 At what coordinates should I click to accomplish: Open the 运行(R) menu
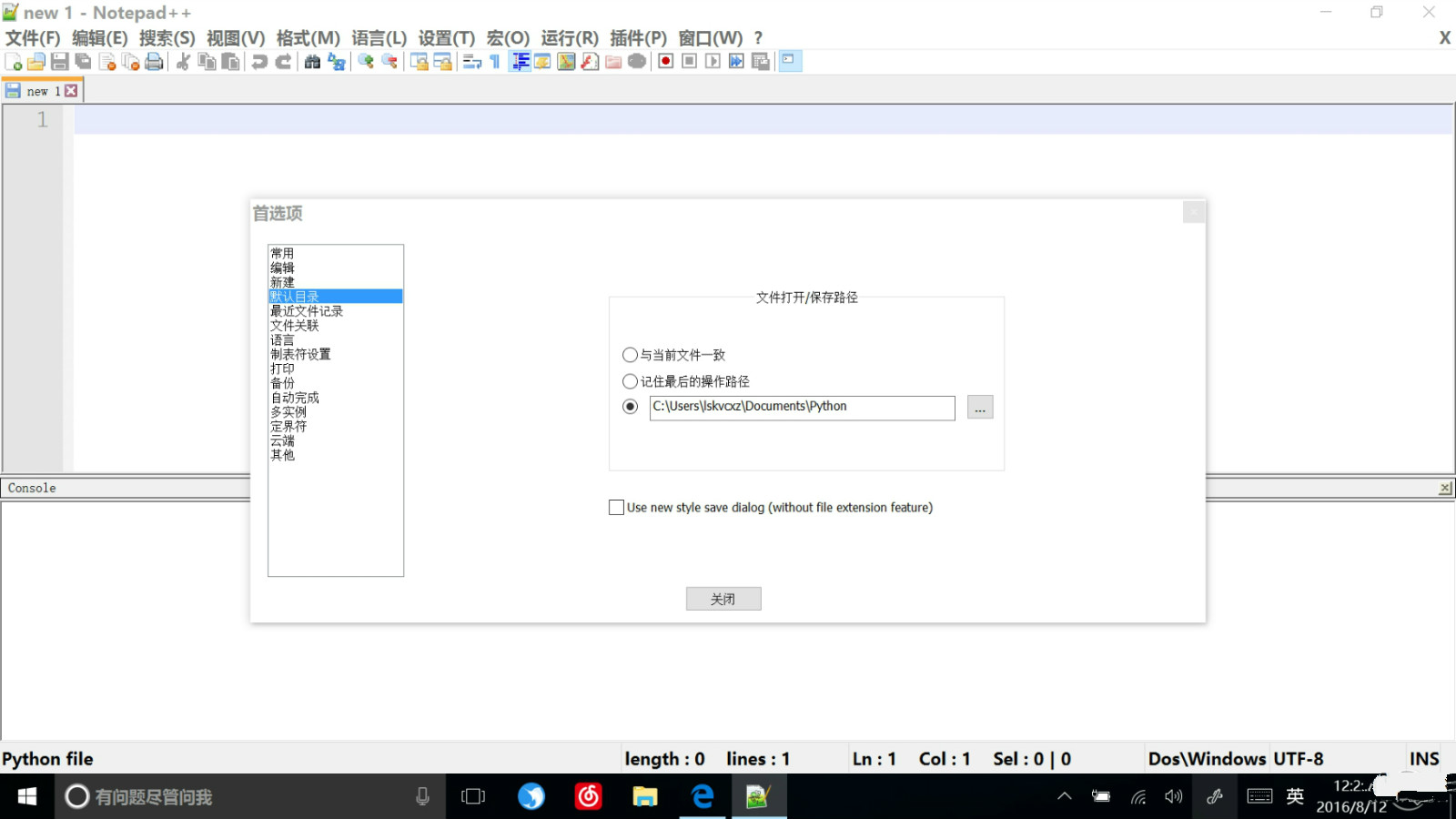click(570, 38)
